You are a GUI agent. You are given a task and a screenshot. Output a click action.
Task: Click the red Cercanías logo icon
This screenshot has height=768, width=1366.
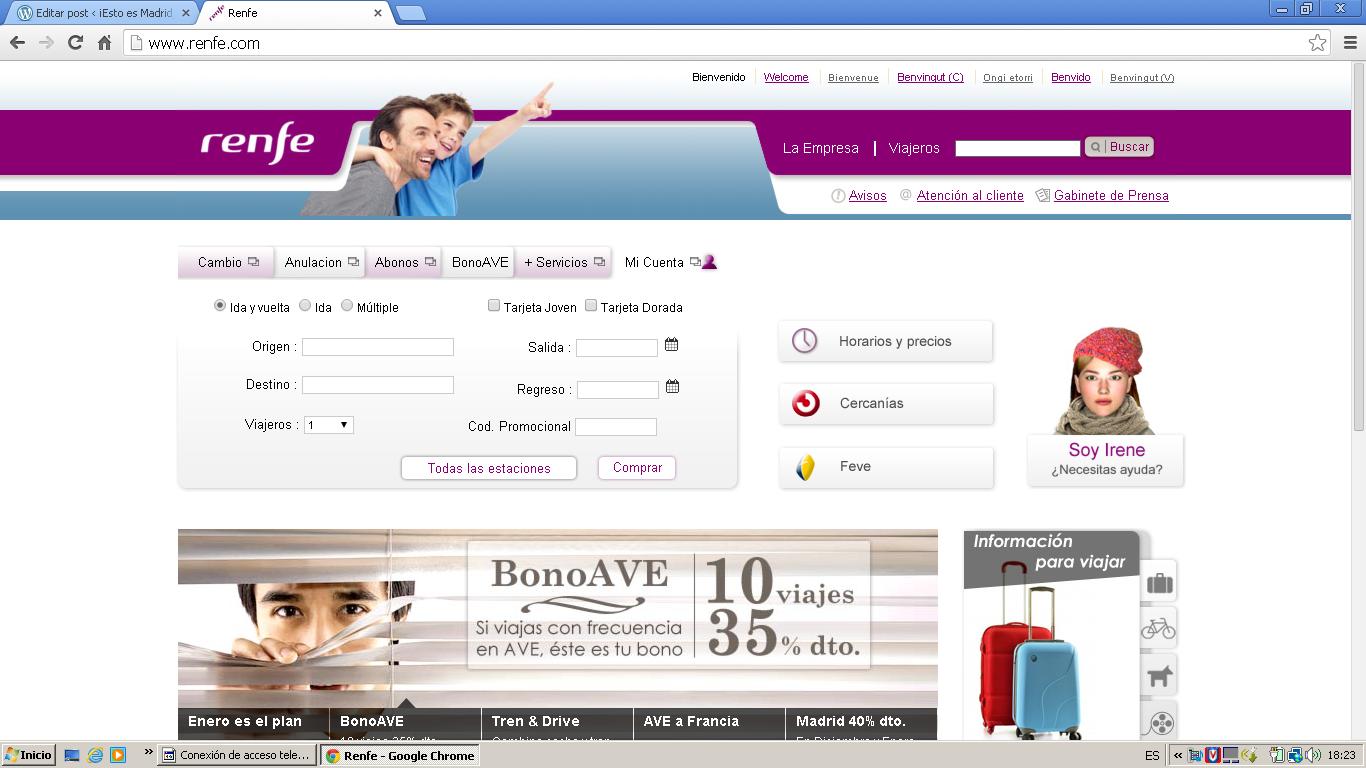[805, 403]
